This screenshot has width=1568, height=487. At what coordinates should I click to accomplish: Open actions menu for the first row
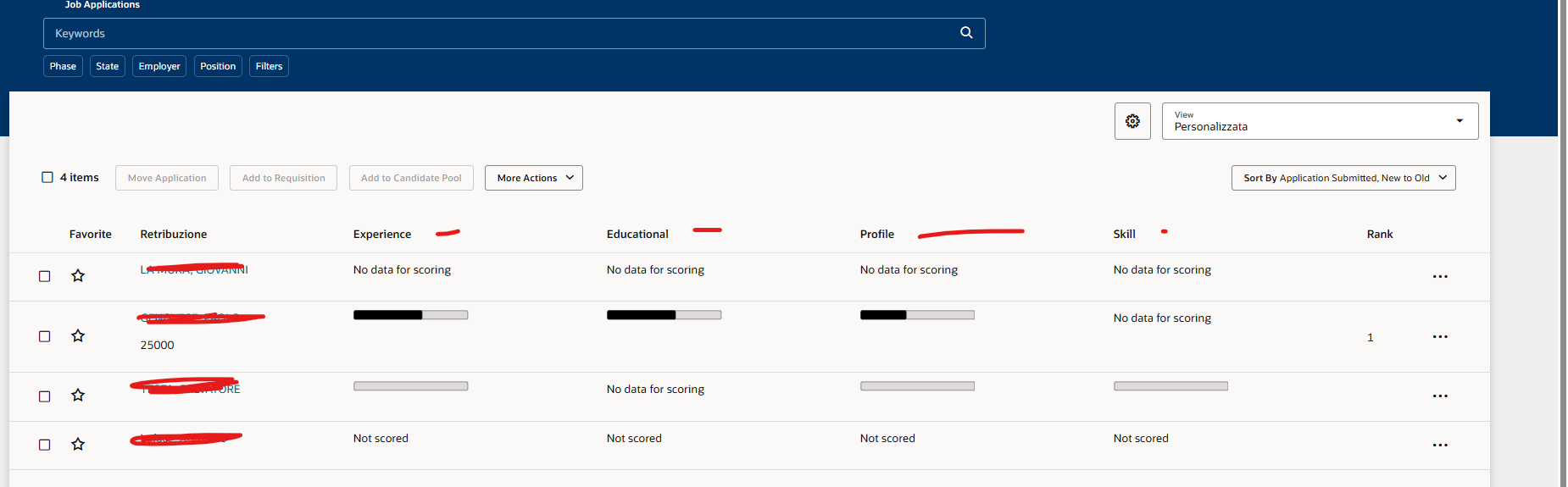(x=1440, y=277)
